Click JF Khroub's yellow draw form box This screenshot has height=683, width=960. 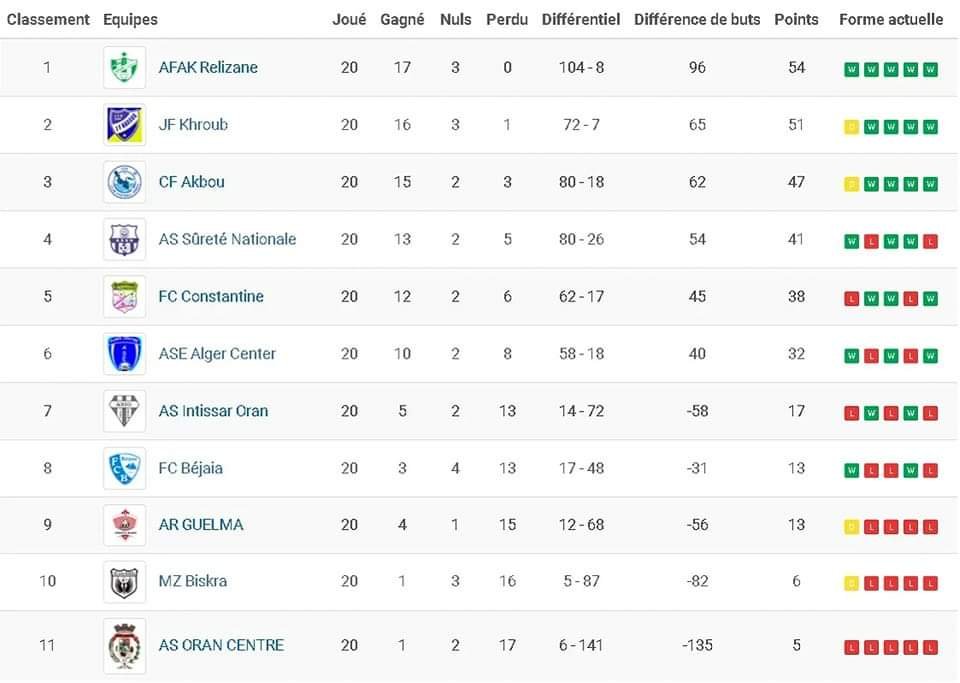click(x=851, y=127)
